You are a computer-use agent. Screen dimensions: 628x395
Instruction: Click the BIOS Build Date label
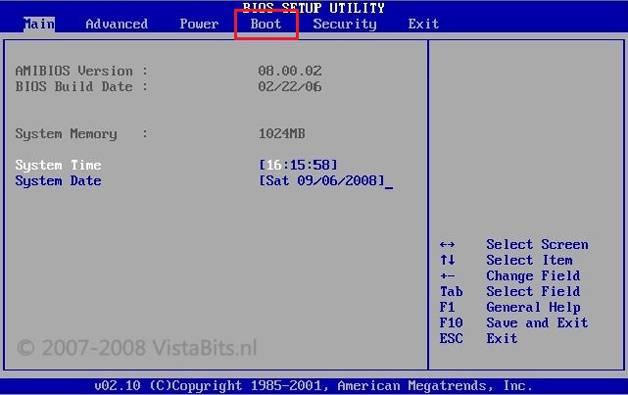pos(81,87)
